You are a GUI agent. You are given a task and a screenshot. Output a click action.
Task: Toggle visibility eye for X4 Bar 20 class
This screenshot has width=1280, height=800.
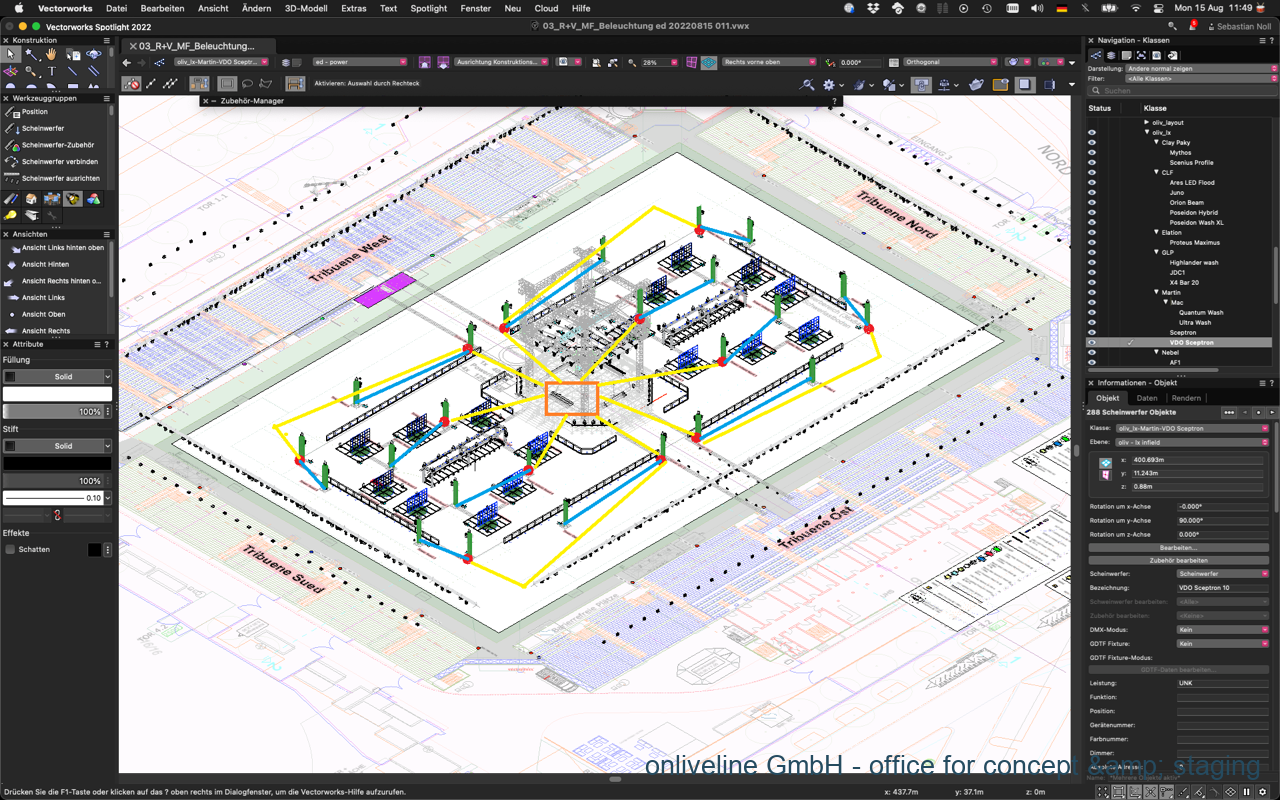(x=1092, y=282)
